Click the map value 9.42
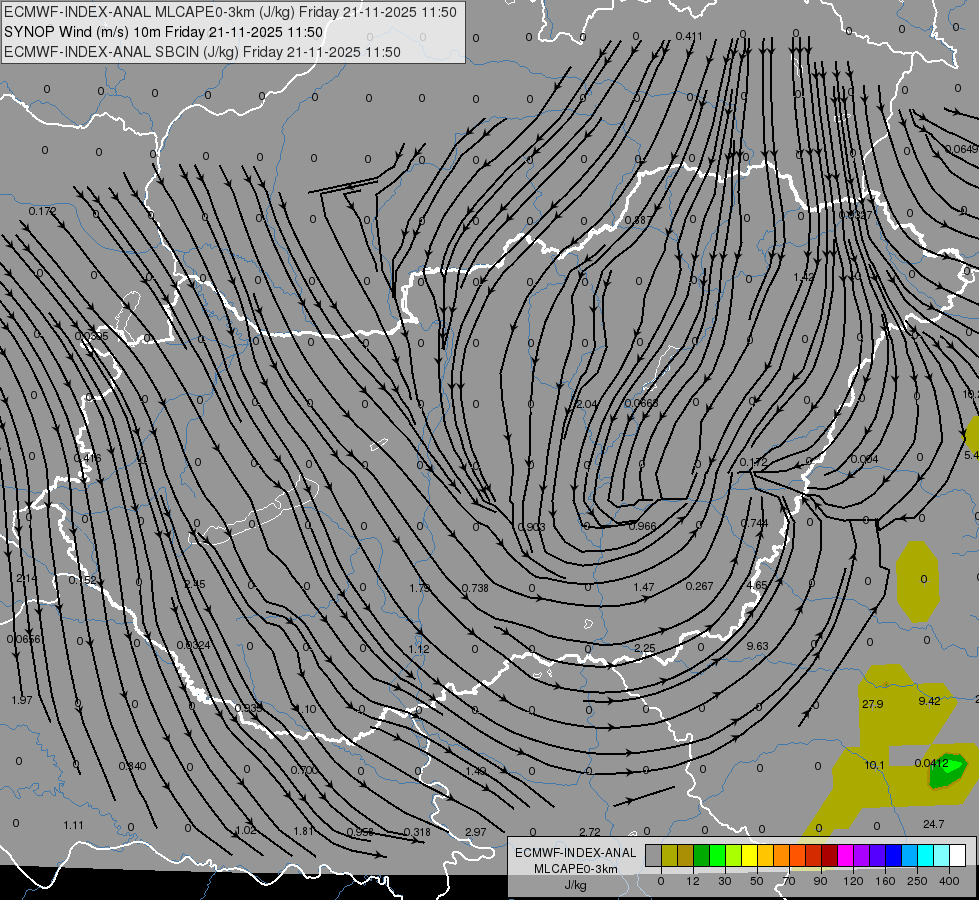Screen dimensions: 979x900 coord(929,701)
